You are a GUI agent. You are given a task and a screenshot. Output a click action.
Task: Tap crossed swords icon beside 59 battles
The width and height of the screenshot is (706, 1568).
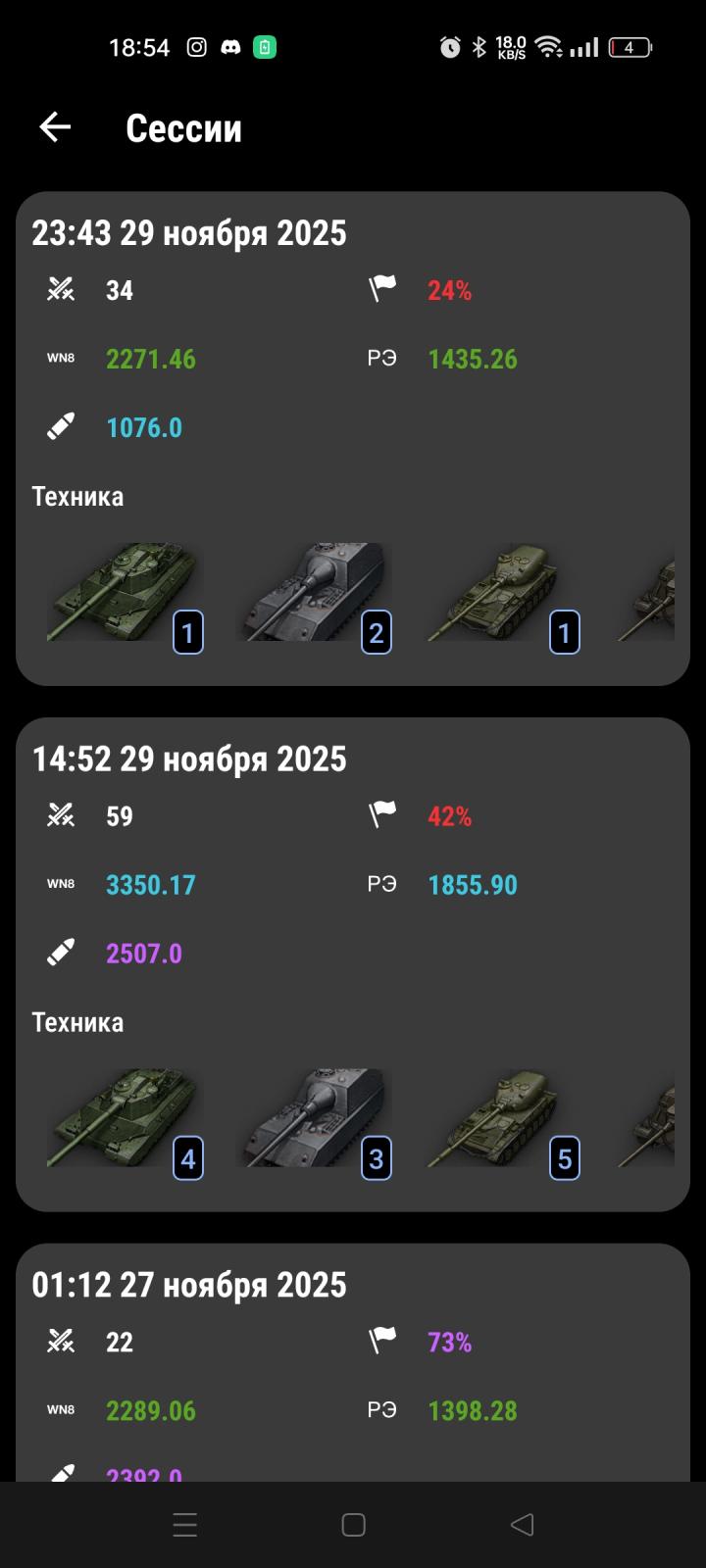(61, 815)
